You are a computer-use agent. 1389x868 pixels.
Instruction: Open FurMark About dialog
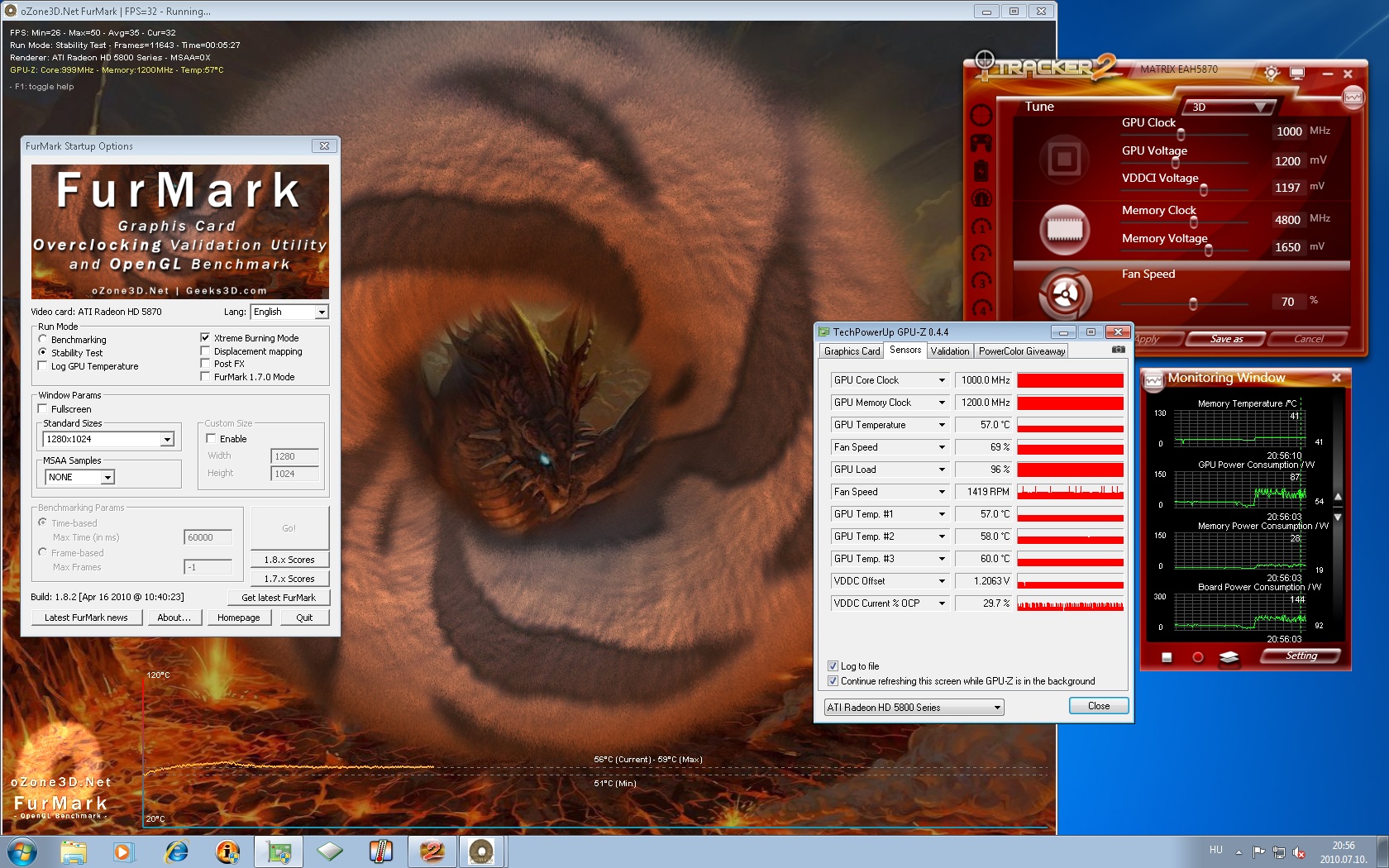point(174,618)
